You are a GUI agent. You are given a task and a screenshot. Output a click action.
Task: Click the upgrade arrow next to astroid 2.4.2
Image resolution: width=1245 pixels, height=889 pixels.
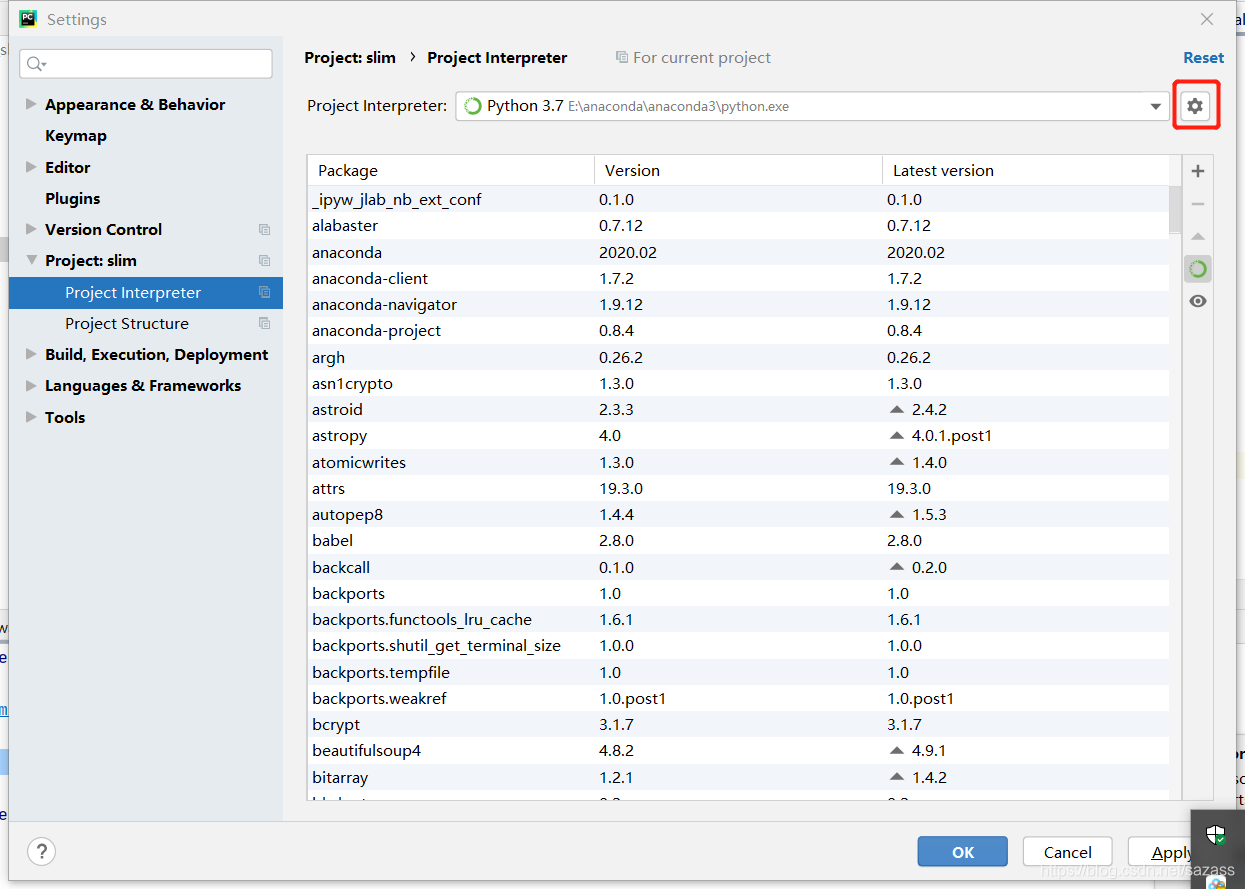coord(897,410)
